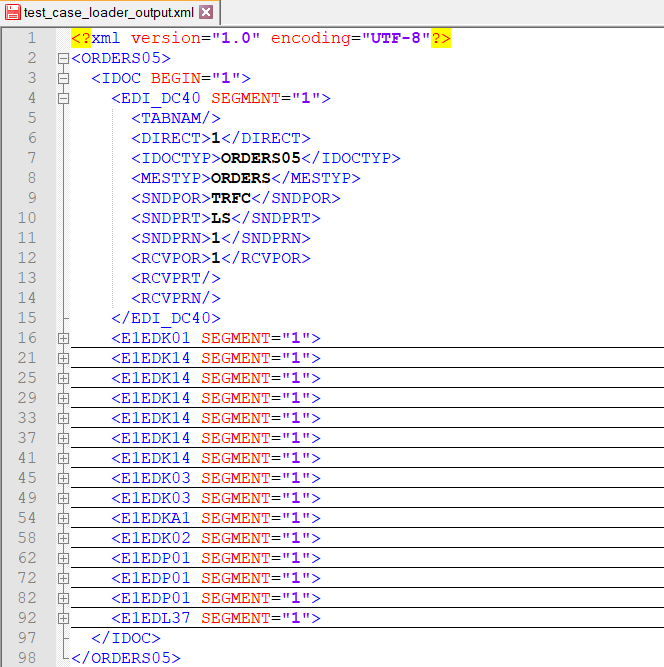Close the test_case_loader_output.xml tab
This screenshot has width=664, height=667.
206,12
